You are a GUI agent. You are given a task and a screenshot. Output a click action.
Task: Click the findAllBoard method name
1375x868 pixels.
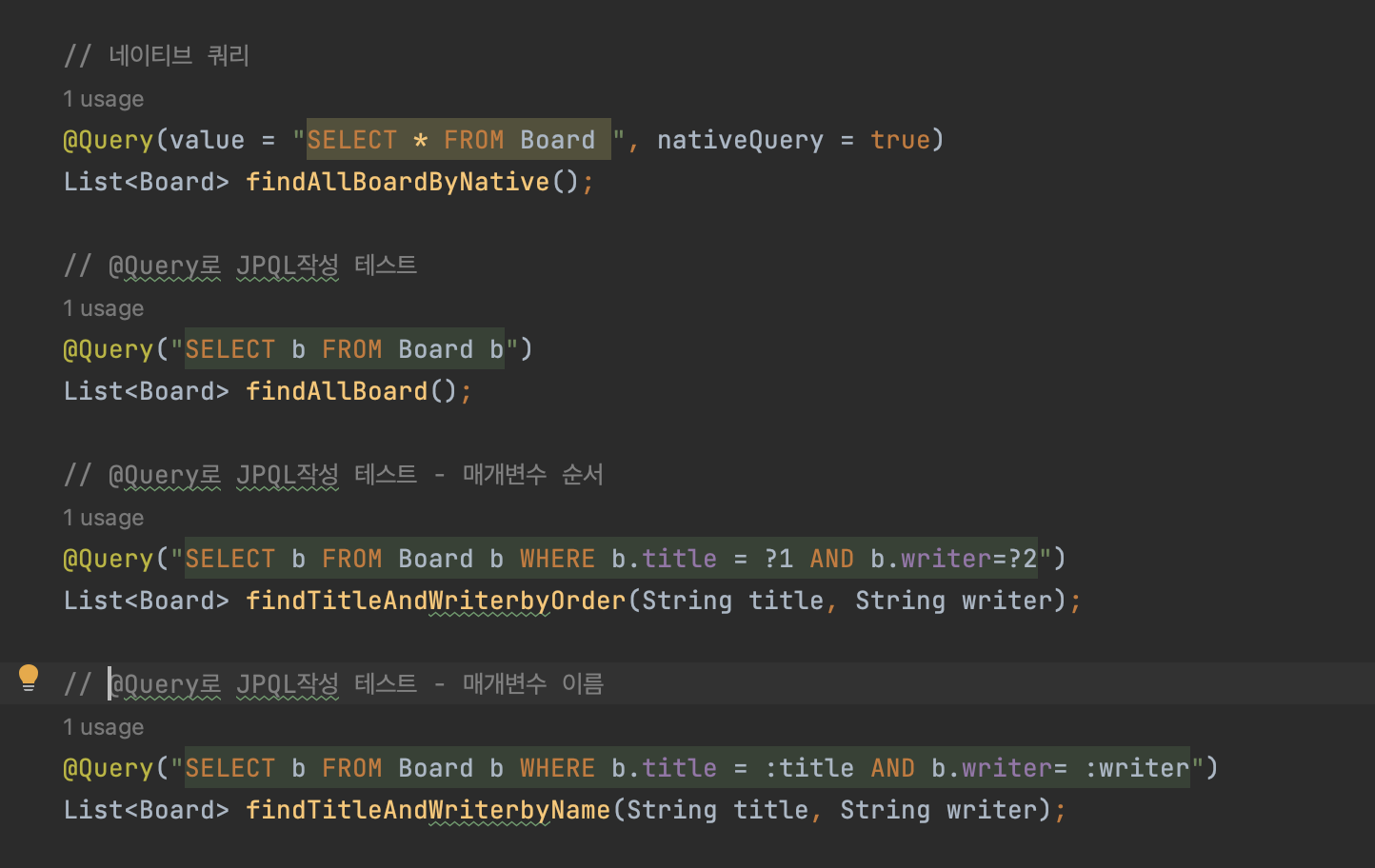click(337, 391)
